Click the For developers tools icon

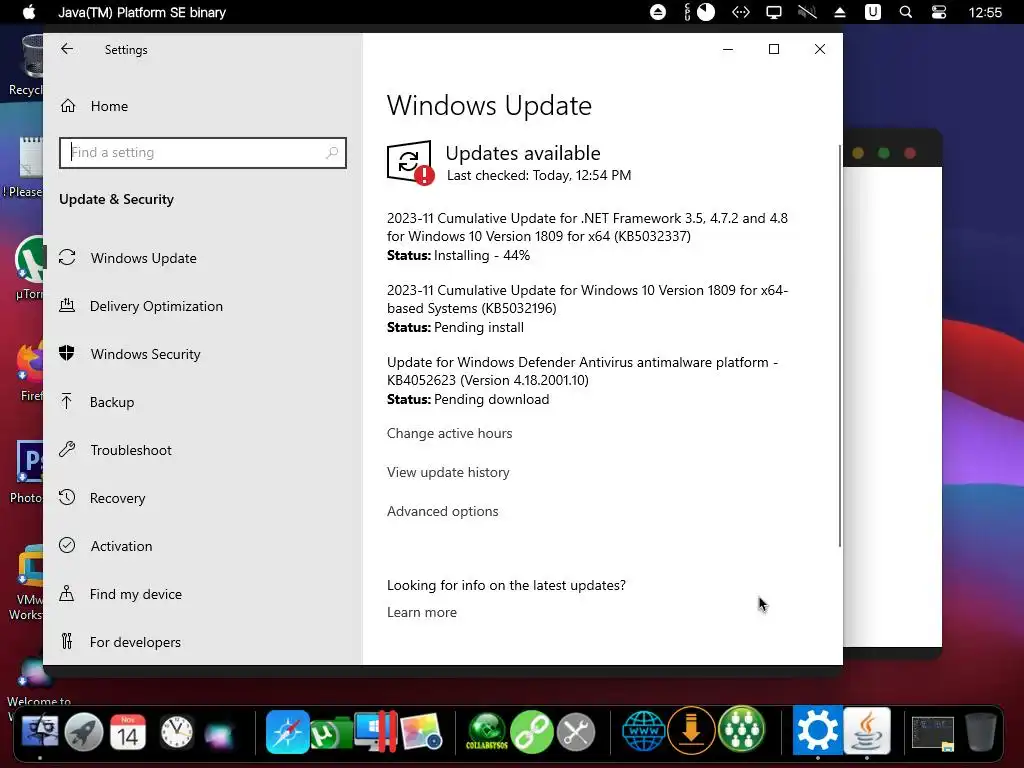[67, 641]
